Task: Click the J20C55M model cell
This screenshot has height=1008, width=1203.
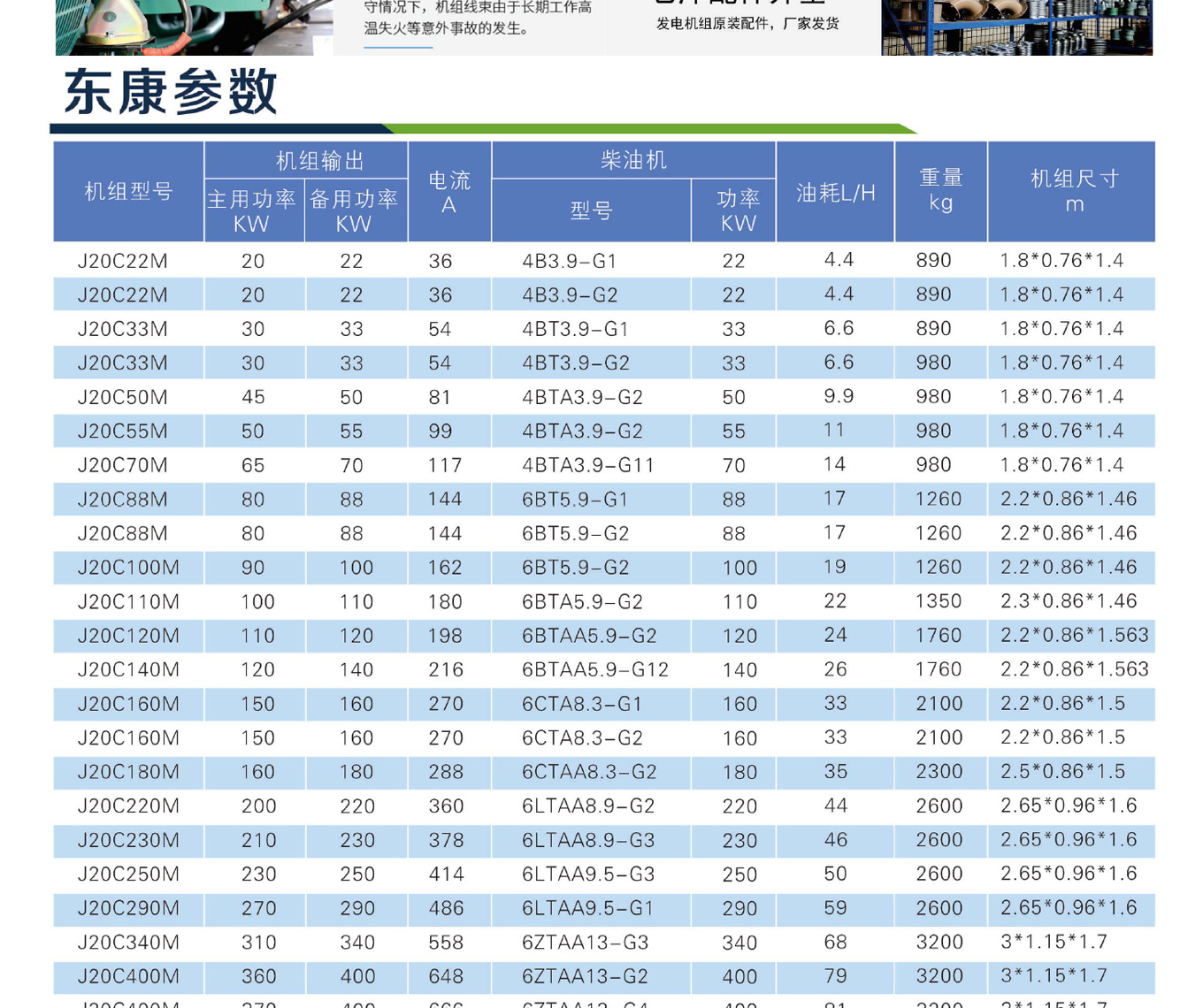Action: [x=123, y=431]
